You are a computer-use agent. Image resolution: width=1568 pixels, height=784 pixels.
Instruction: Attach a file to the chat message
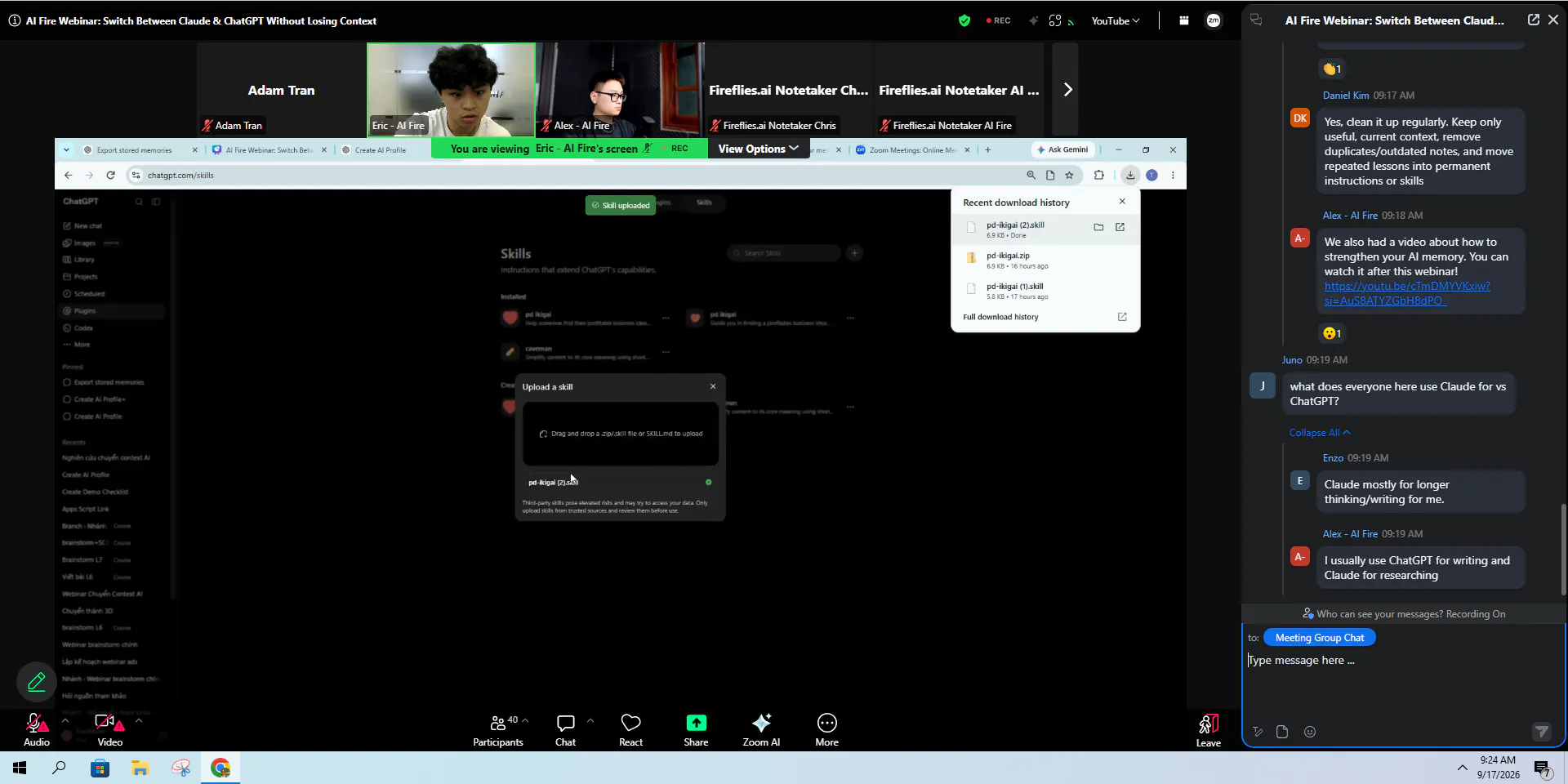point(1282,732)
